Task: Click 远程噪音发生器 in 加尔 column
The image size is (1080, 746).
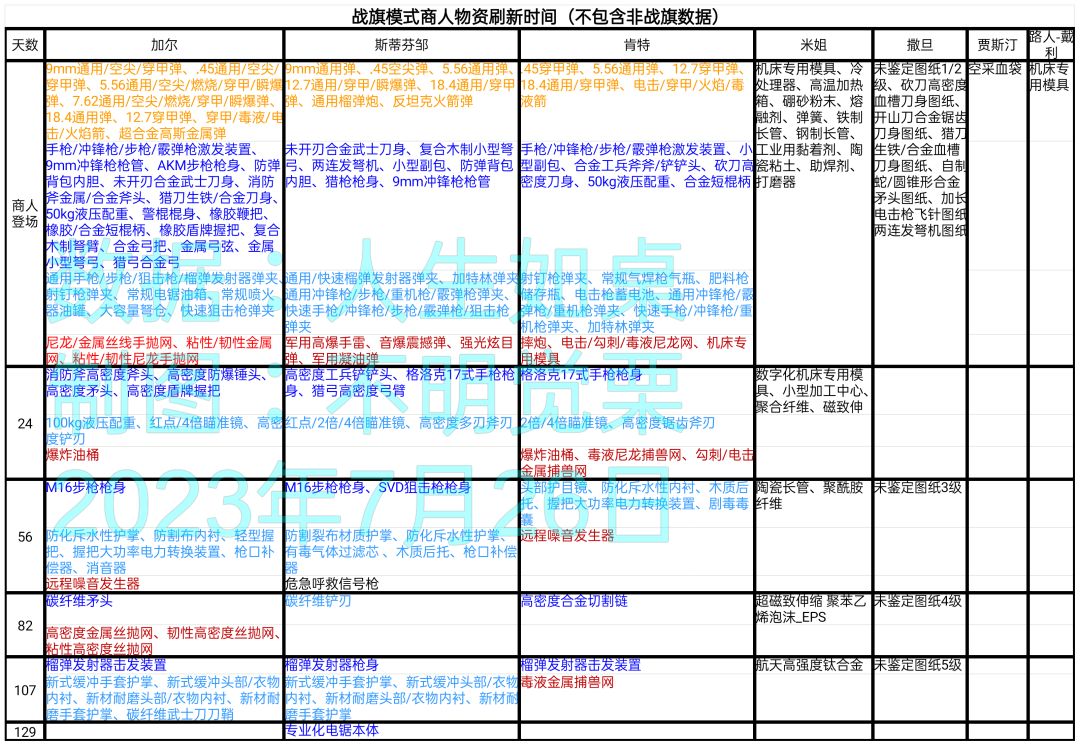Action: click(x=92, y=583)
